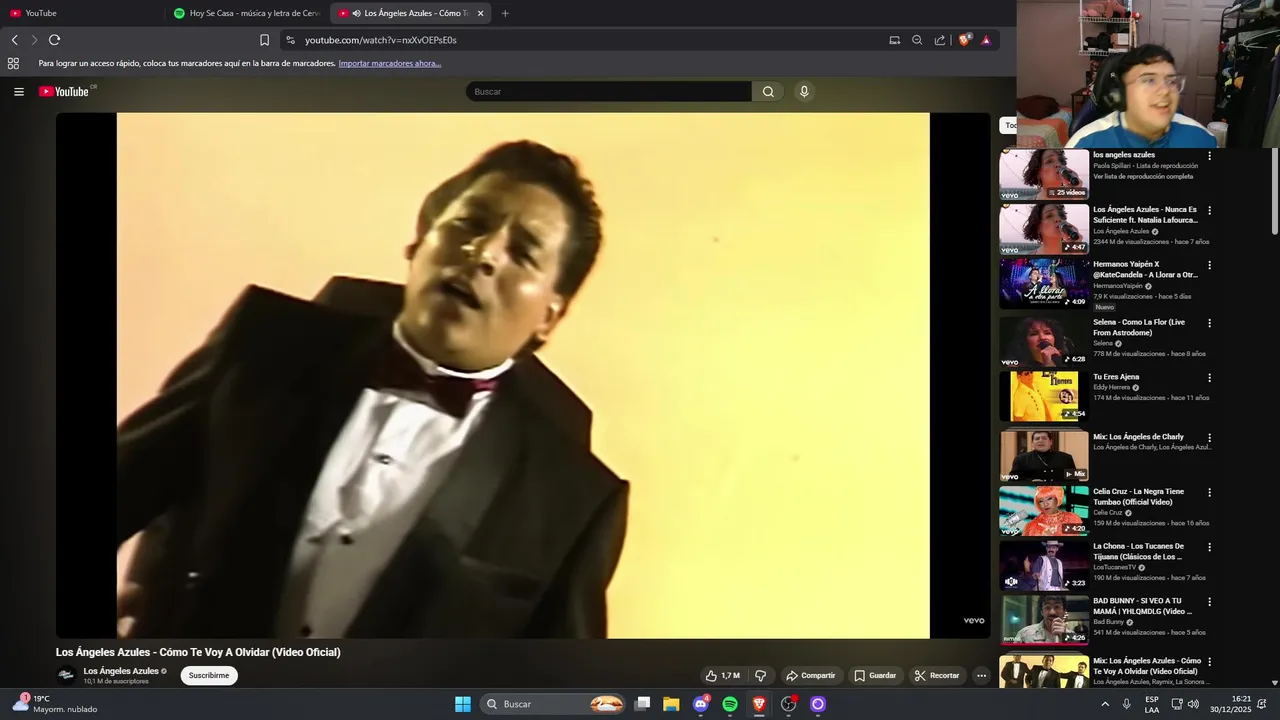Click the Windows taskbar Buscar search box
The width and height of the screenshot is (1280, 720).
pos(552,704)
